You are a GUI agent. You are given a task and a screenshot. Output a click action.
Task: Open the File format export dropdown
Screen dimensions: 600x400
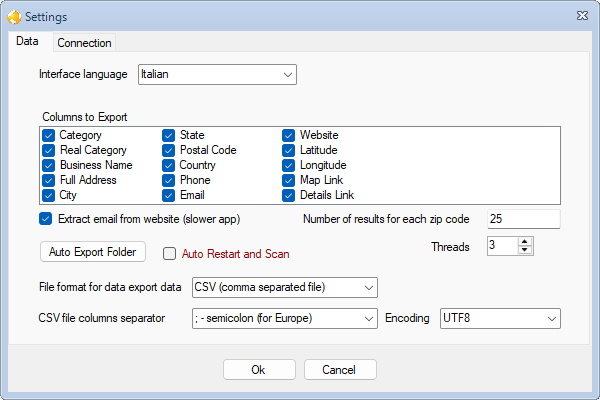pos(285,287)
